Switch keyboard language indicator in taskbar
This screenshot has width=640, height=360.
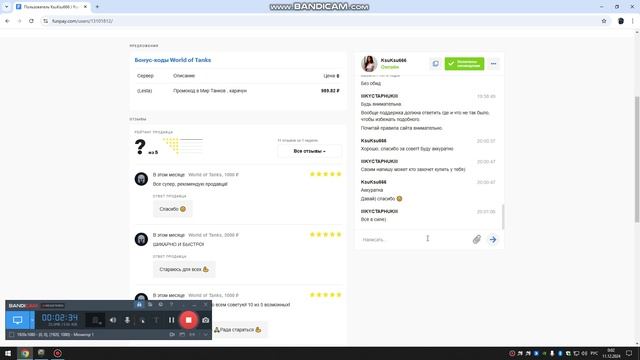click(x=594, y=353)
